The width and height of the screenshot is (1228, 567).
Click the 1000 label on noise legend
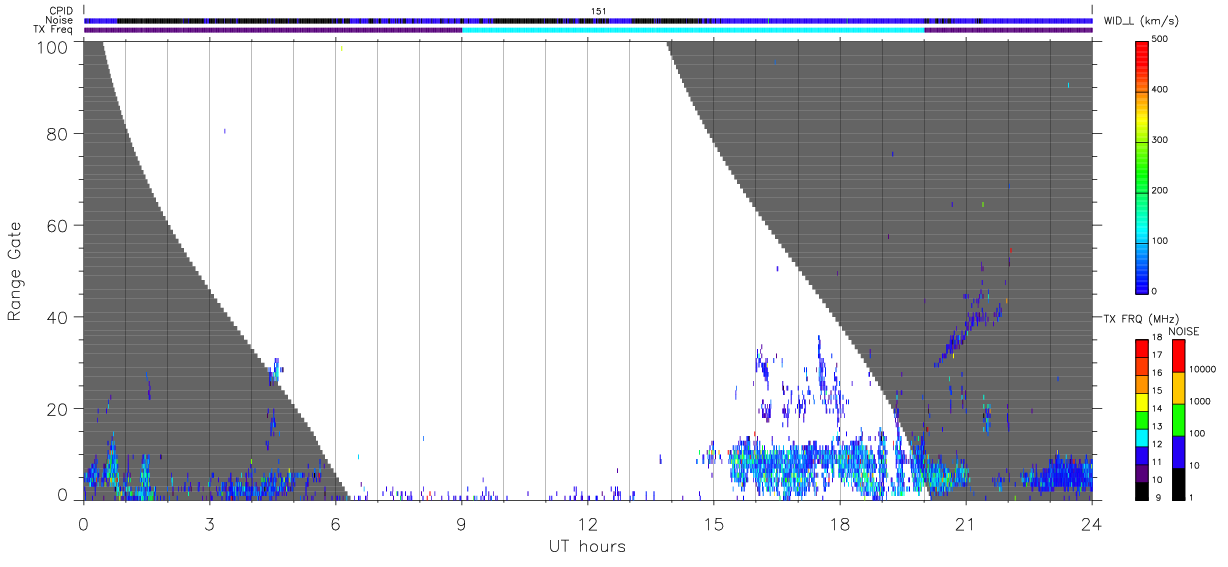pyautogui.click(x=1200, y=401)
